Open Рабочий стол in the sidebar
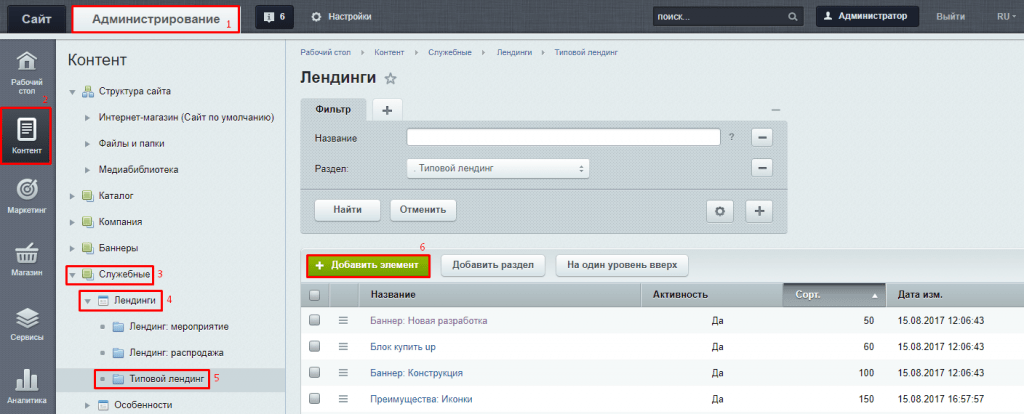The width and height of the screenshot is (1024, 414). [x=27, y=71]
